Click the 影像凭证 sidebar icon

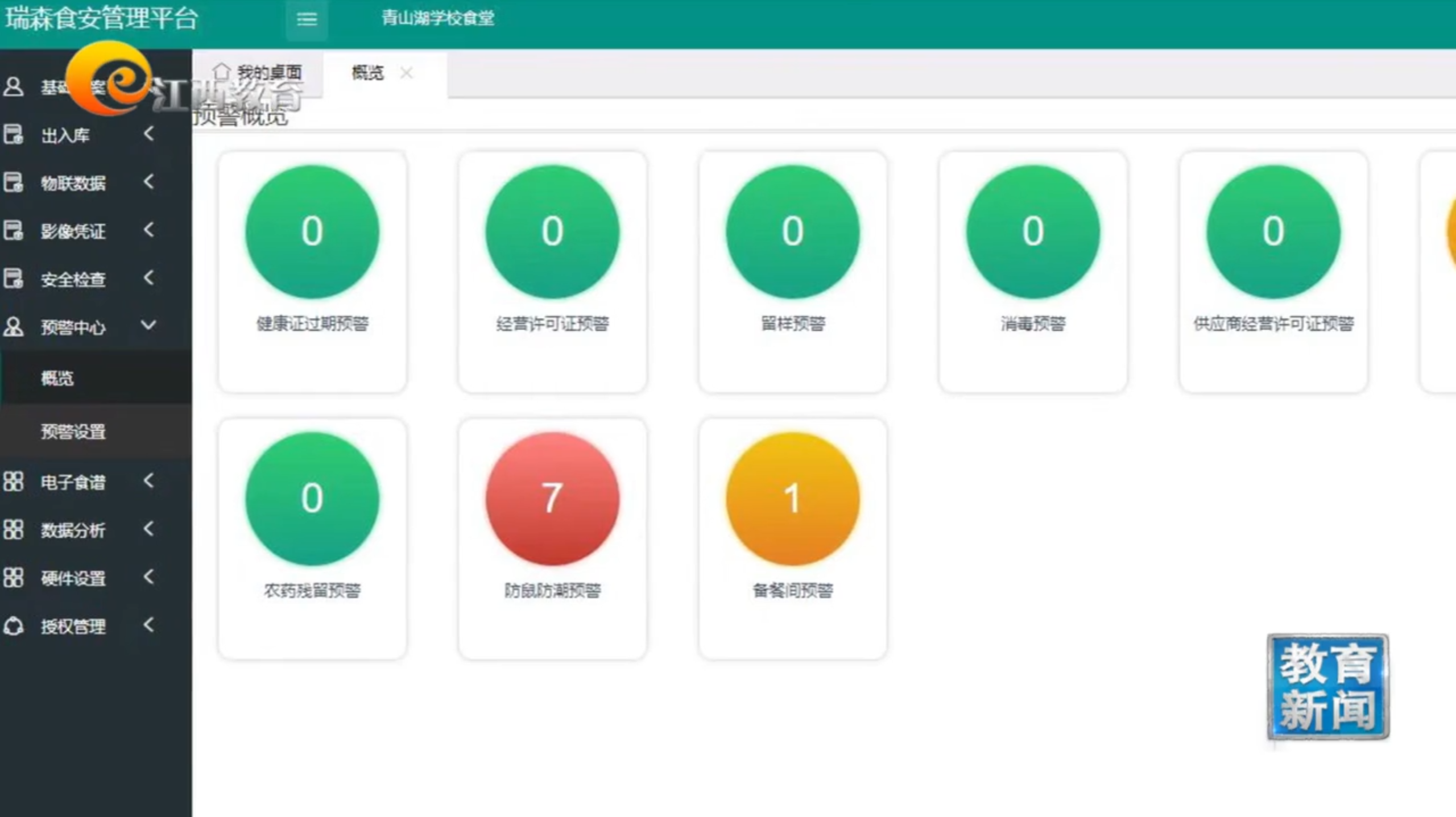click(13, 231)
